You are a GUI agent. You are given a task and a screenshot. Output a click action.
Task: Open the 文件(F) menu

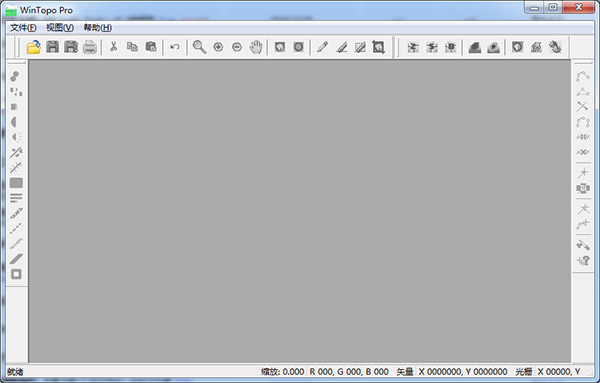point(23,28)
